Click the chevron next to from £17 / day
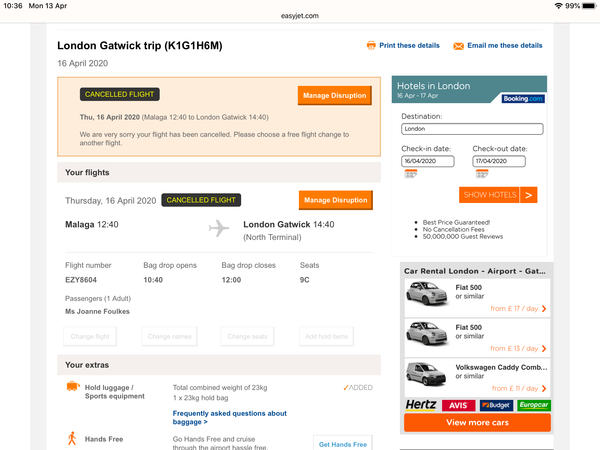 pyautogui.click(x=544, y=309)
